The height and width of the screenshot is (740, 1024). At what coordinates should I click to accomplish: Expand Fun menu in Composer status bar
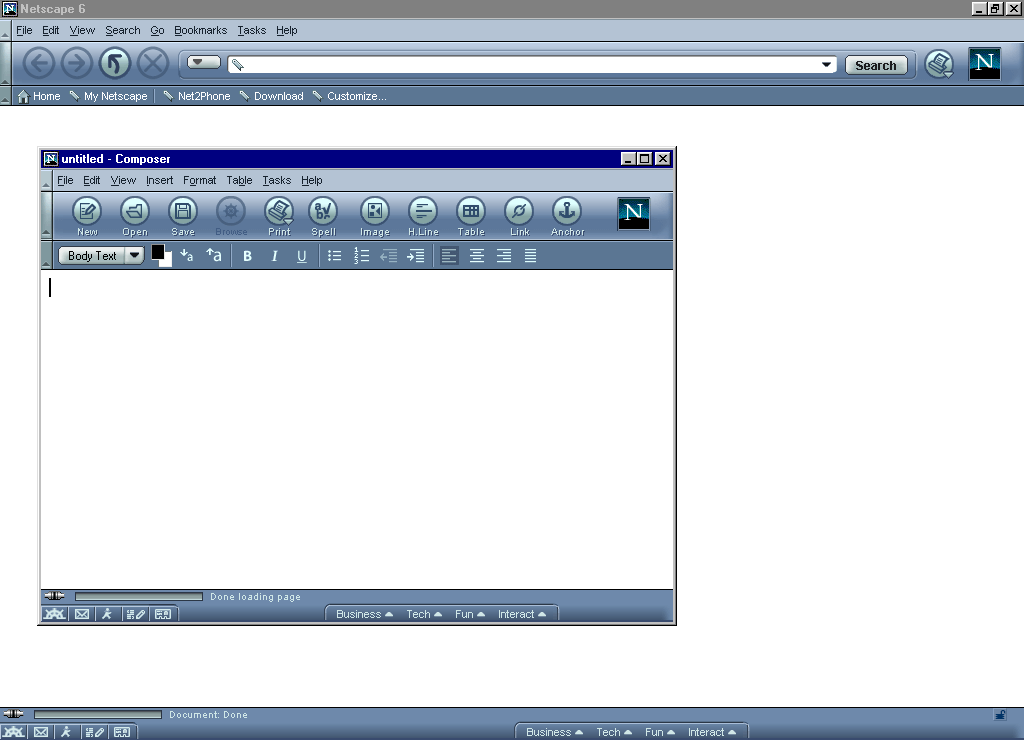tap(470, 614)
